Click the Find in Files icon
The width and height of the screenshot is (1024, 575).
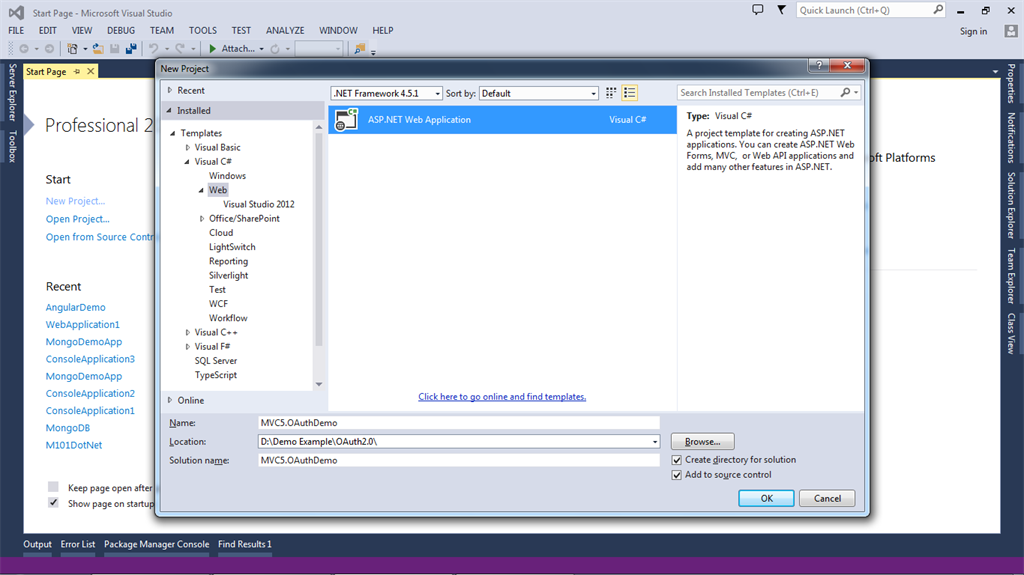point(359,48)
